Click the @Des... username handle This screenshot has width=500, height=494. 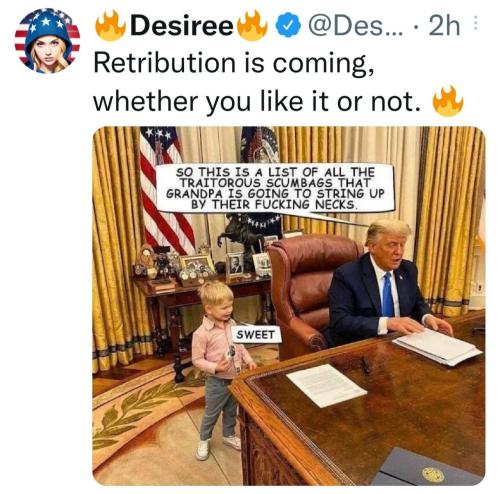[356, 26]
